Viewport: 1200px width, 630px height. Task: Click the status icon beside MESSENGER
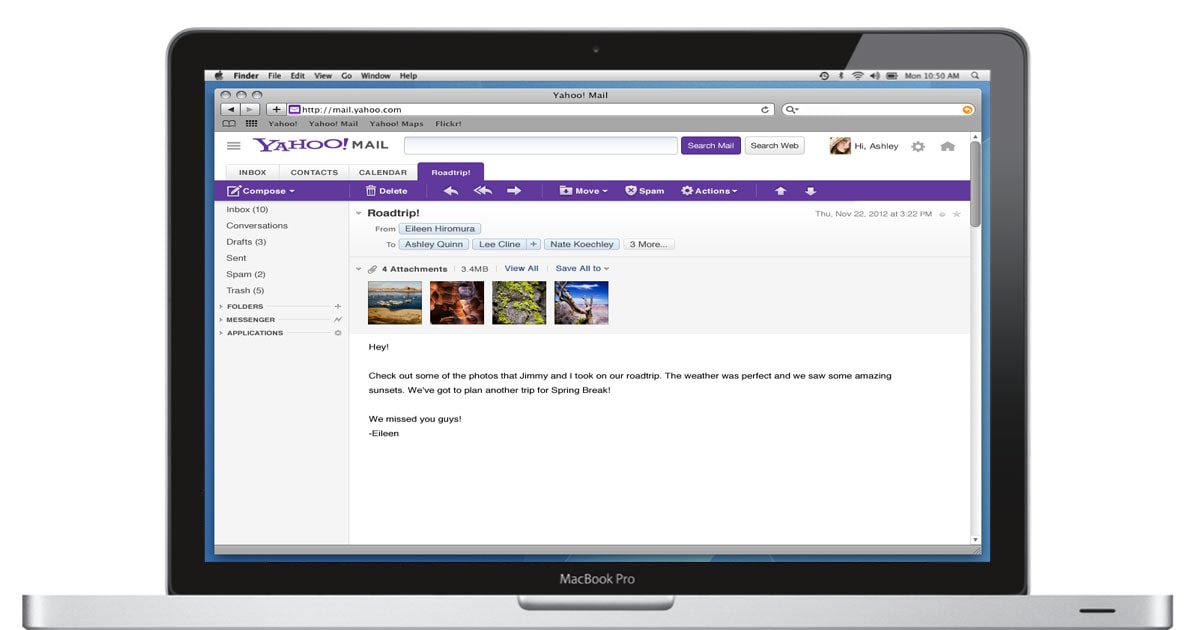point(338,320)
